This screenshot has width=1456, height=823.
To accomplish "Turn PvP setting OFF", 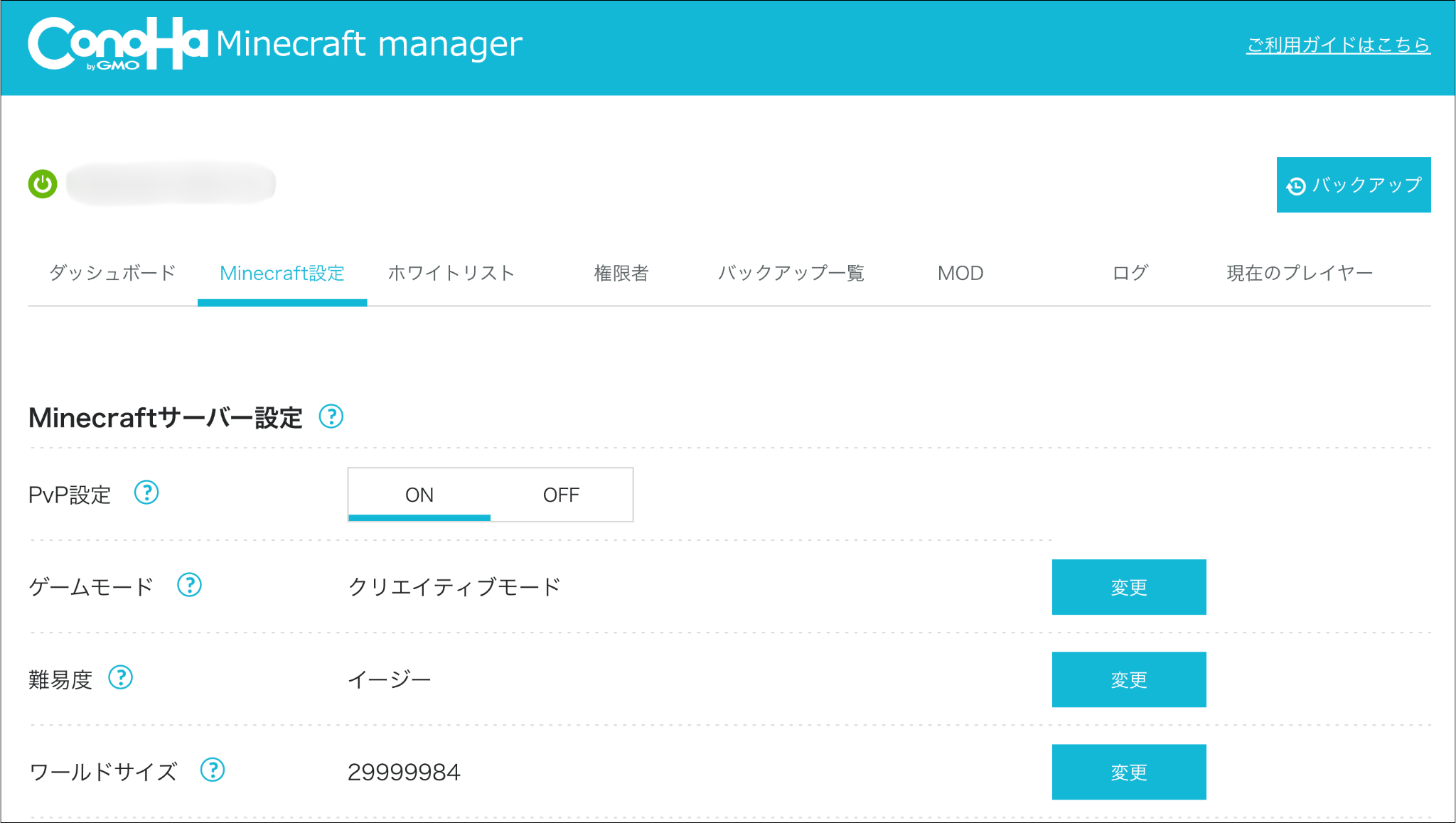I will 561,495.
